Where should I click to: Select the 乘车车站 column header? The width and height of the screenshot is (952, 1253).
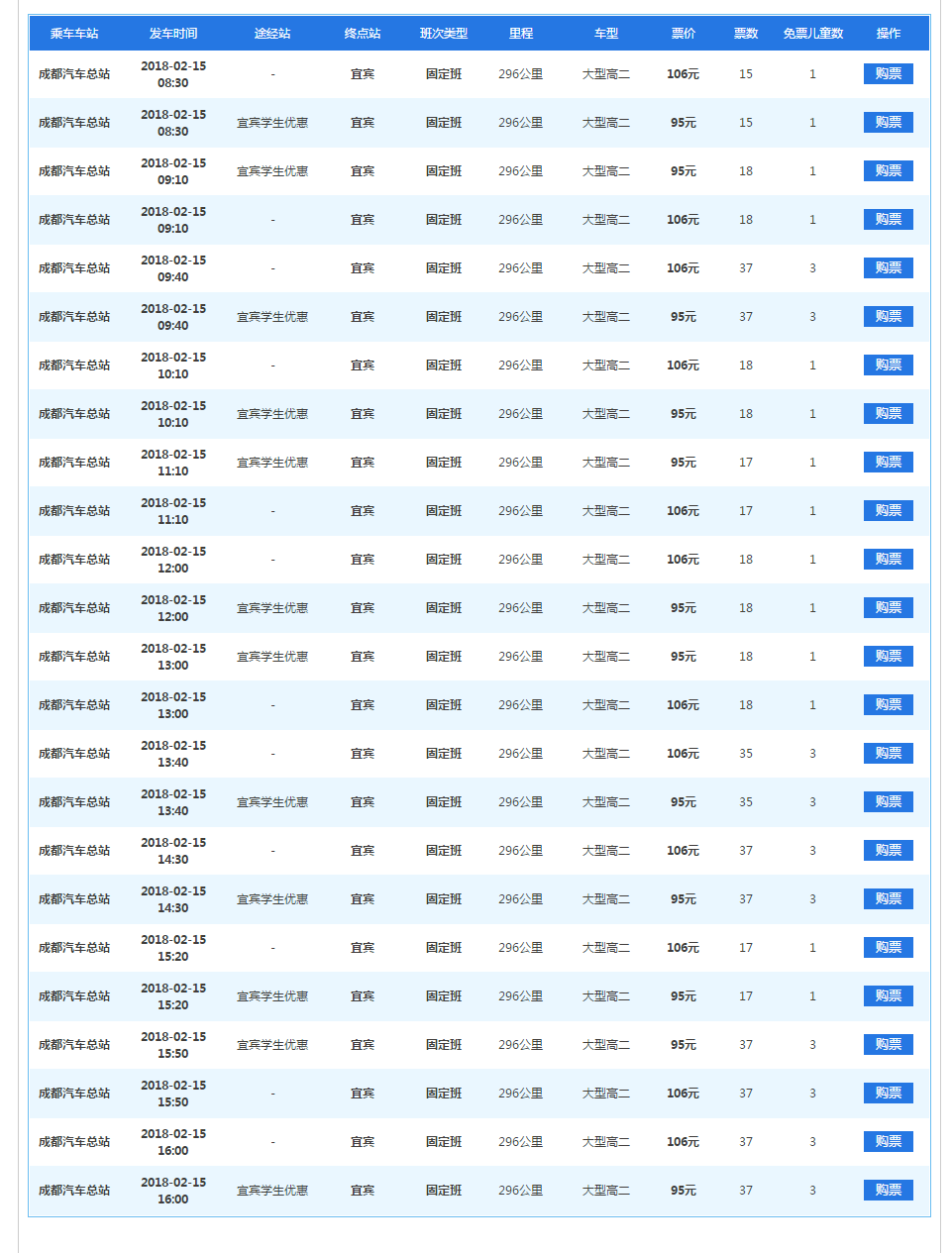74,34
